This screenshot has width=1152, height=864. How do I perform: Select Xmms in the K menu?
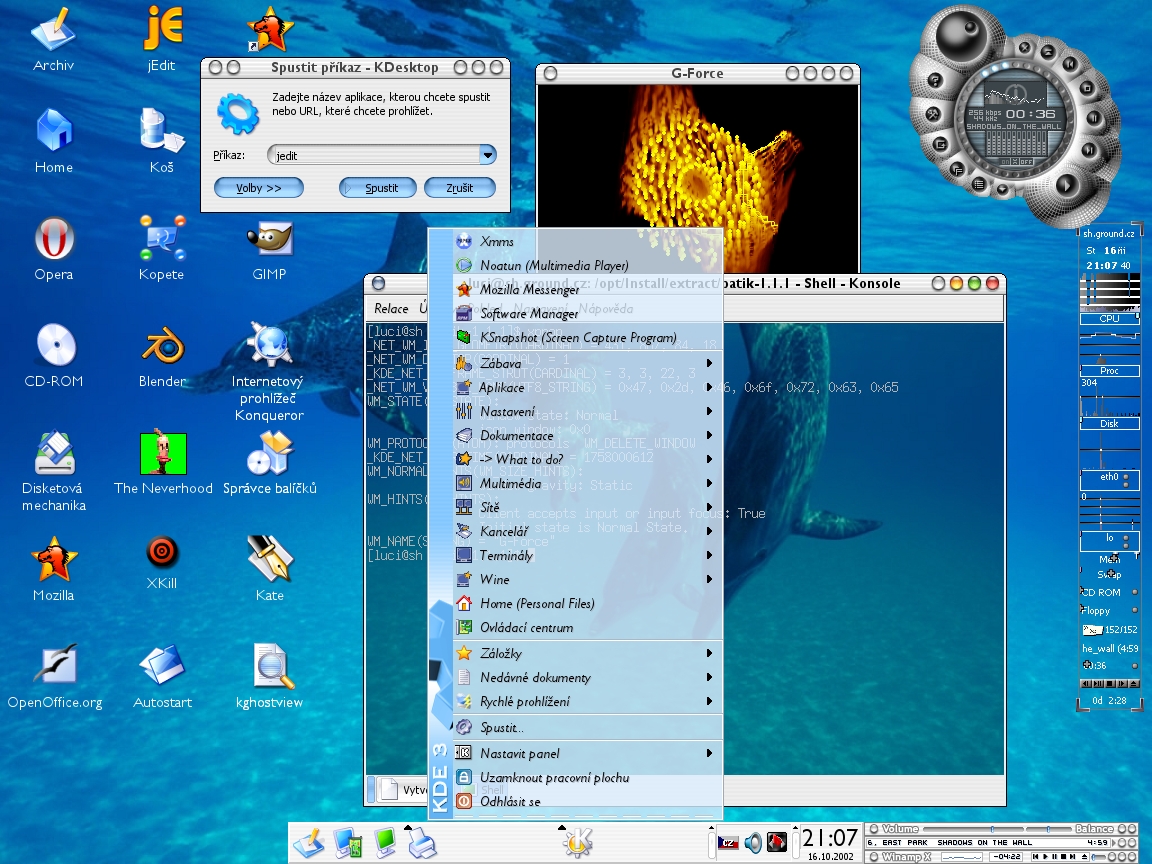pyautogui.click(x=588, y=241)
